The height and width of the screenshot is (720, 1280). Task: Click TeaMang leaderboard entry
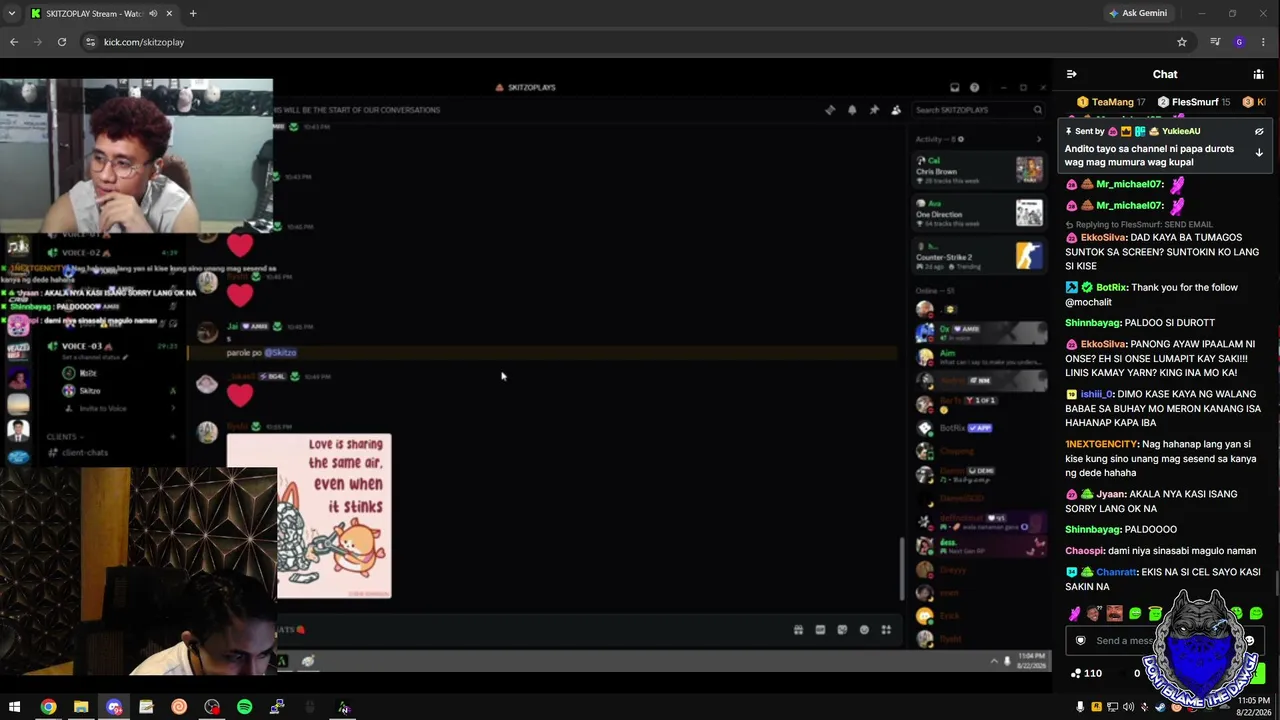tap(1111, 102)
